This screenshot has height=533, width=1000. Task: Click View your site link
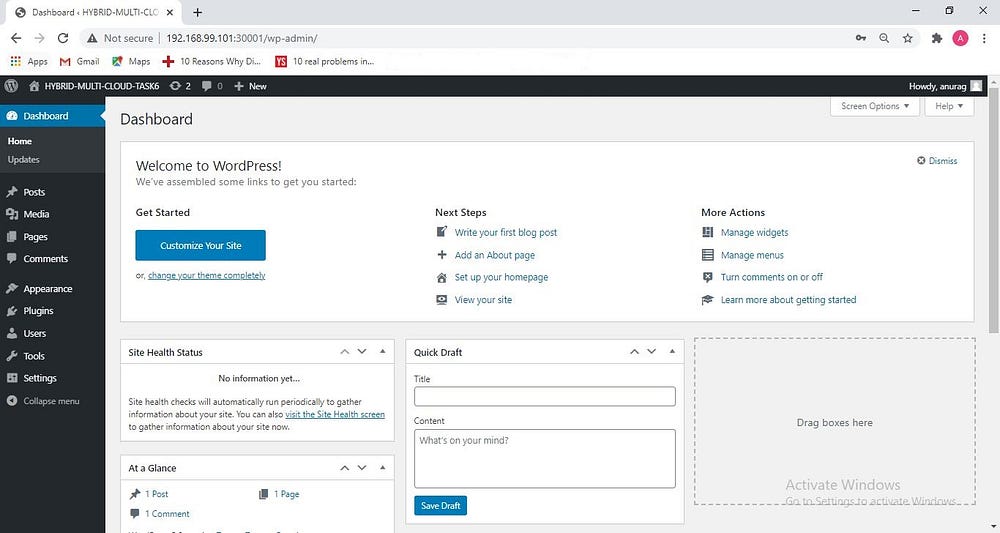483,300
